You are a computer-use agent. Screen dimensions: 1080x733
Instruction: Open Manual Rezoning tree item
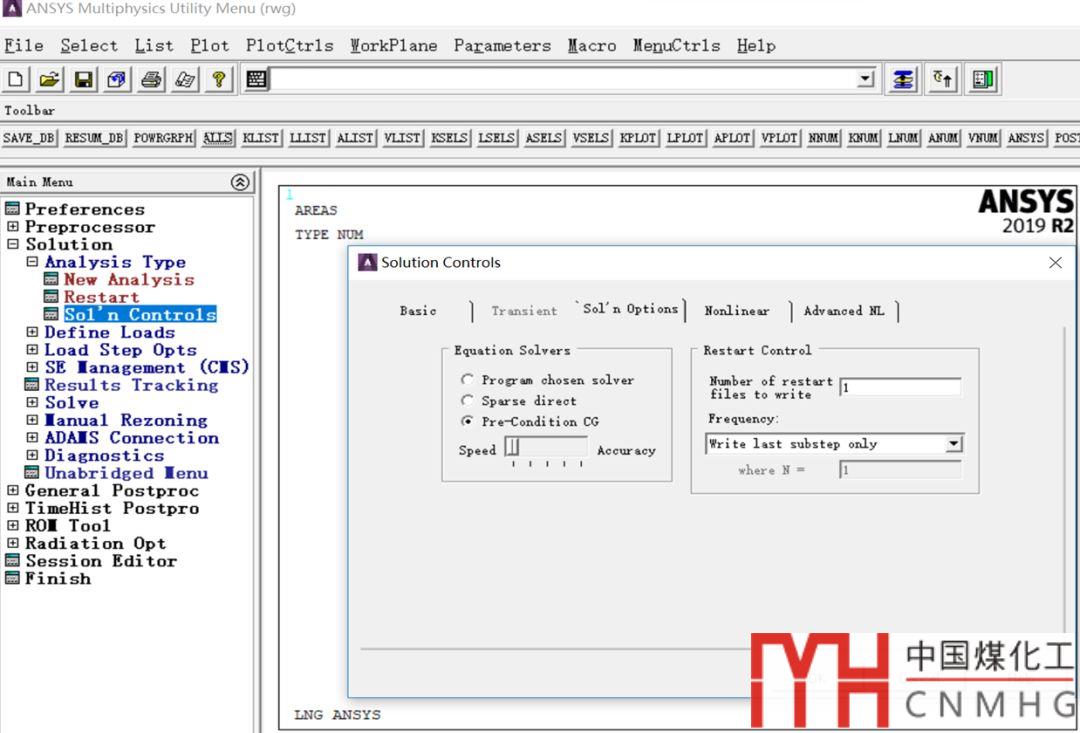[x=126, y=420]
